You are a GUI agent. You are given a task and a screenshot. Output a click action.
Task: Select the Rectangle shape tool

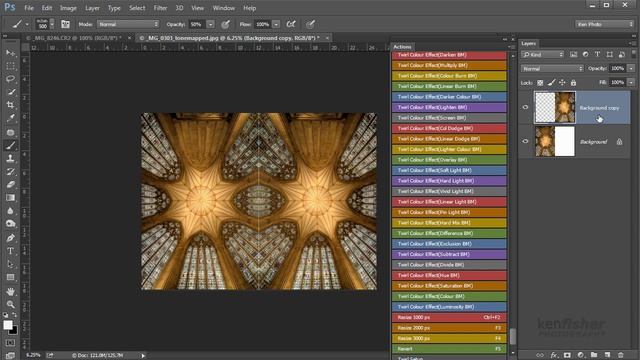tap(11, 278)
